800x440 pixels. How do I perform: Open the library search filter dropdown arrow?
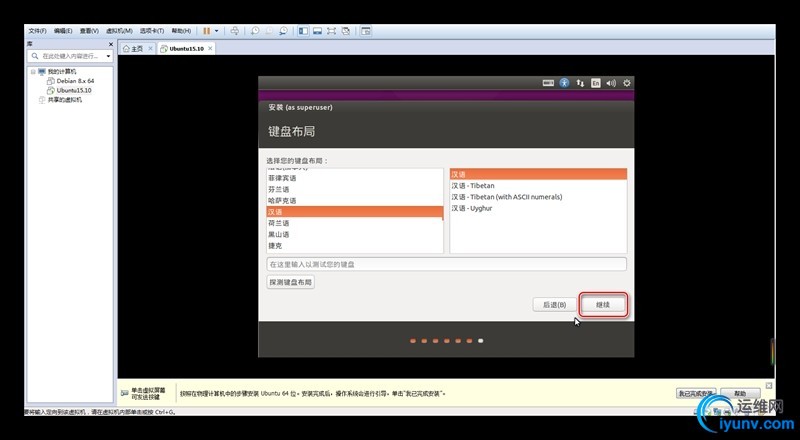[x=109, y=56]
